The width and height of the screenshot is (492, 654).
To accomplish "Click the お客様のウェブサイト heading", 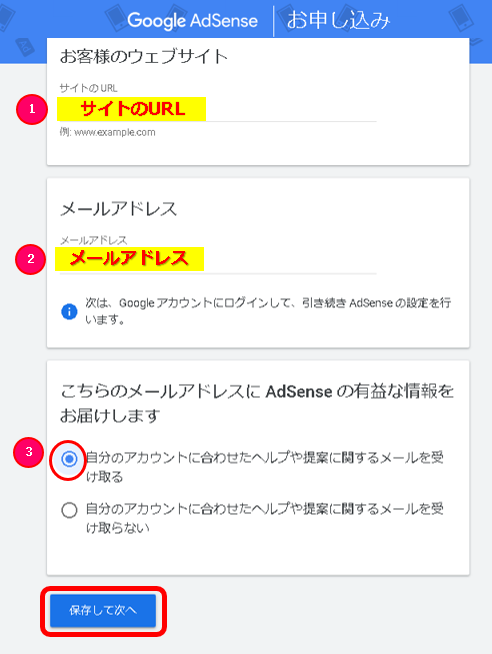I will click(x=144, y=56).
